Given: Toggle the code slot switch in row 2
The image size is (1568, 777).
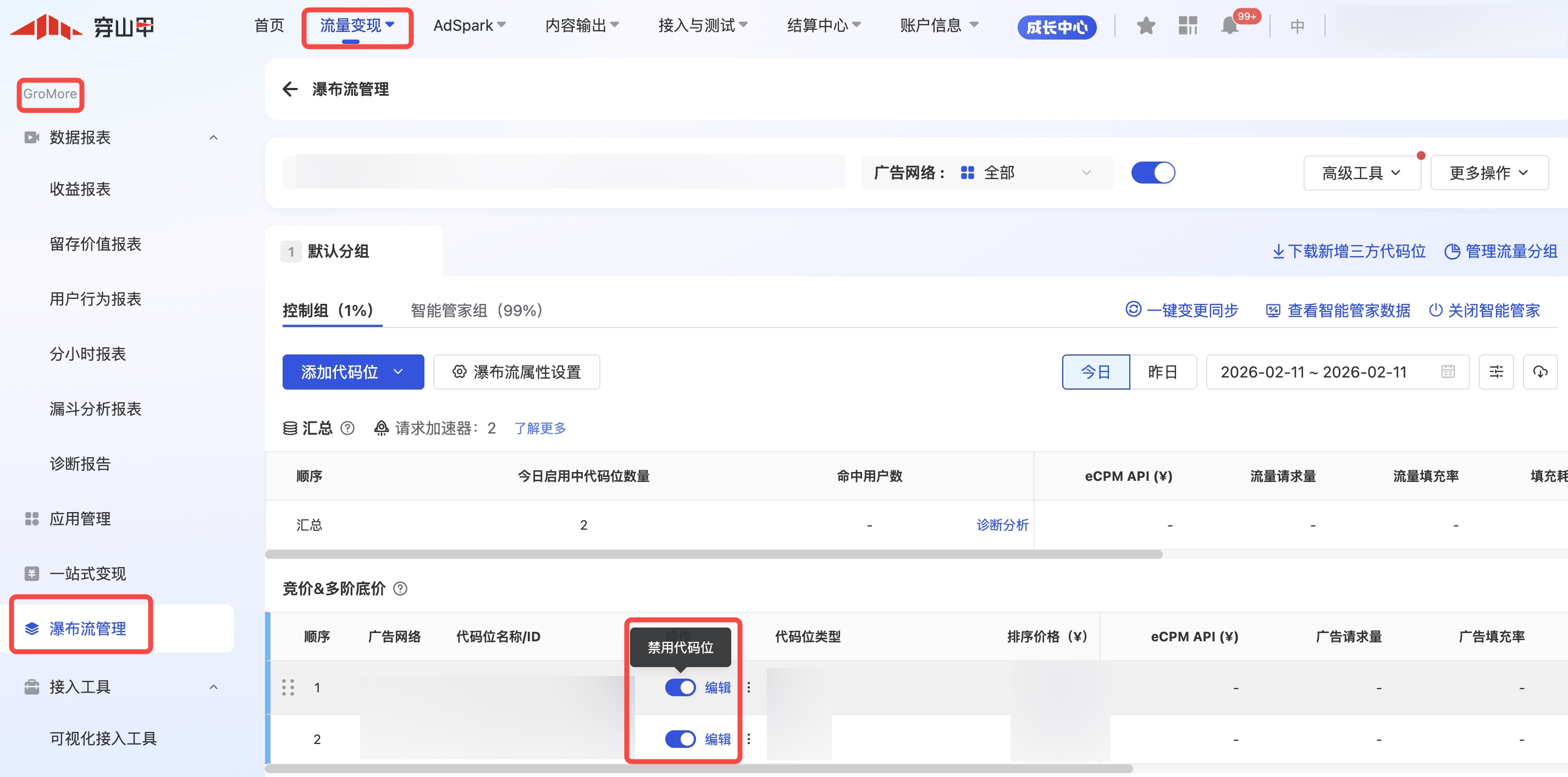Looking at the screenshot, I should [x=680, y=739].
